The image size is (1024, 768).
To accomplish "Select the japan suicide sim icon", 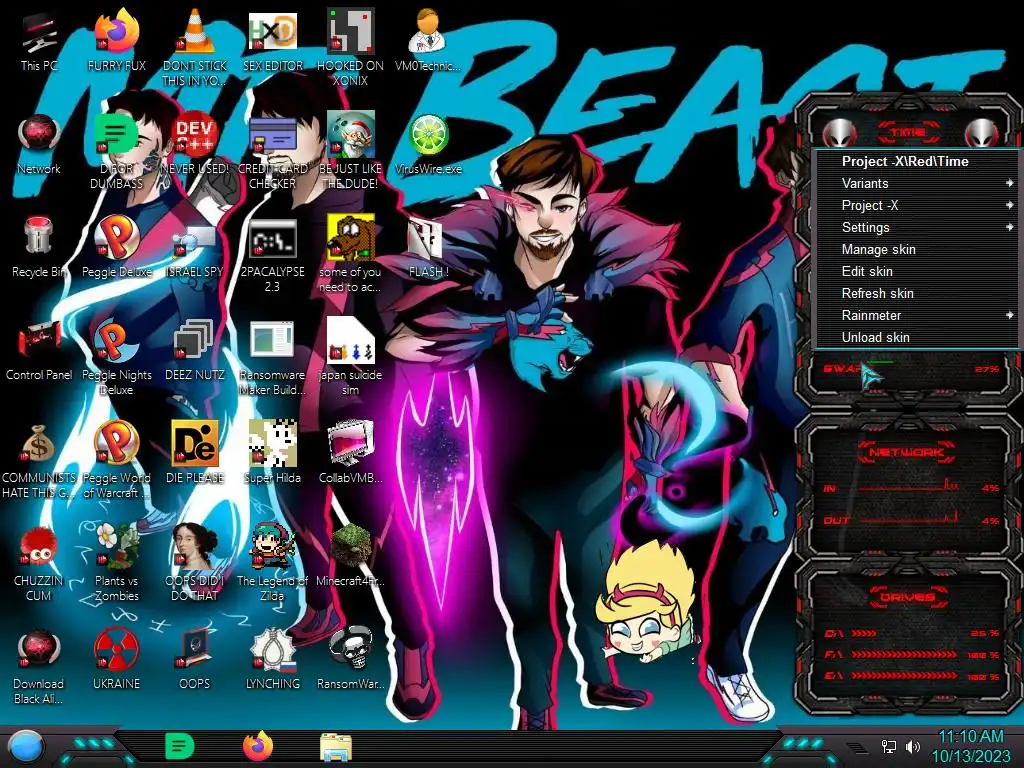I will click(x=350, y=357).
